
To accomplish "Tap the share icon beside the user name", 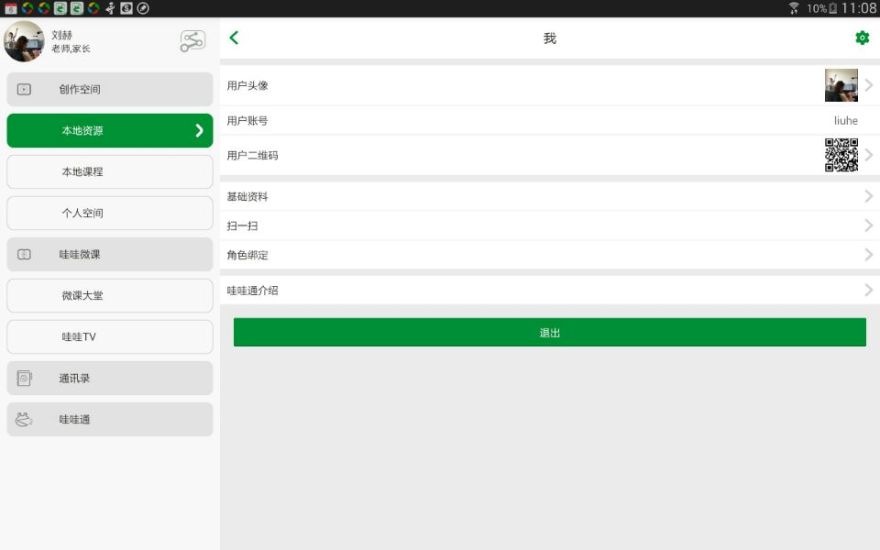I will [192, 41].
